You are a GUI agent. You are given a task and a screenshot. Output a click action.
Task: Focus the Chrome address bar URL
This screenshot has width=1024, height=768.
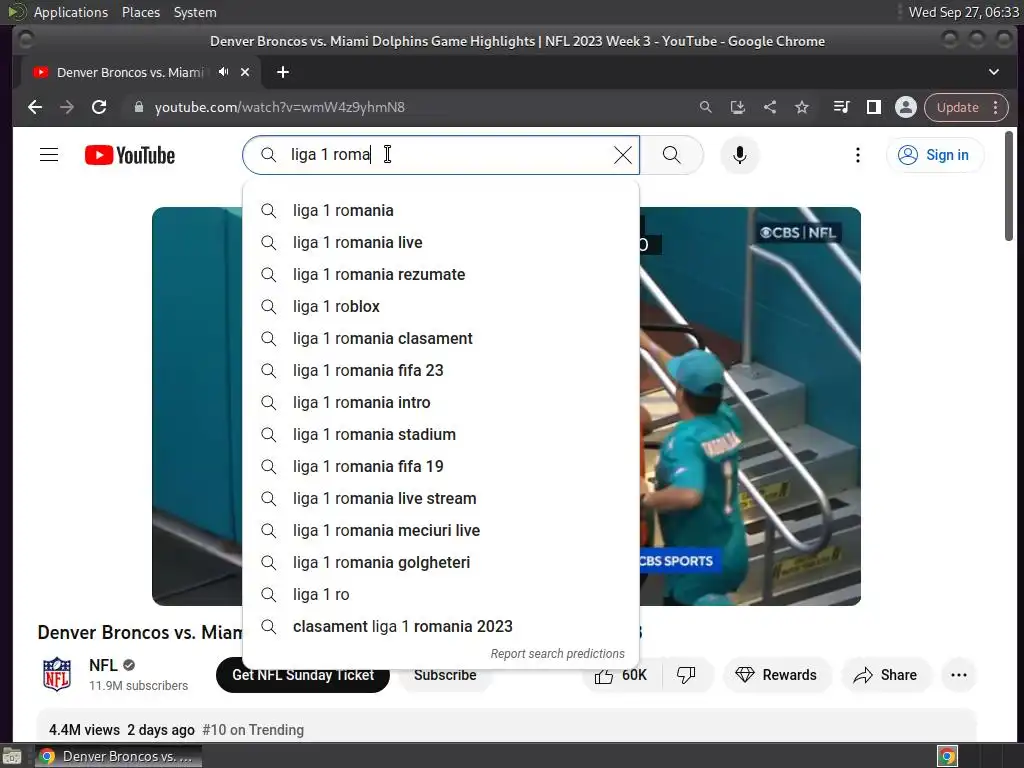280,107
